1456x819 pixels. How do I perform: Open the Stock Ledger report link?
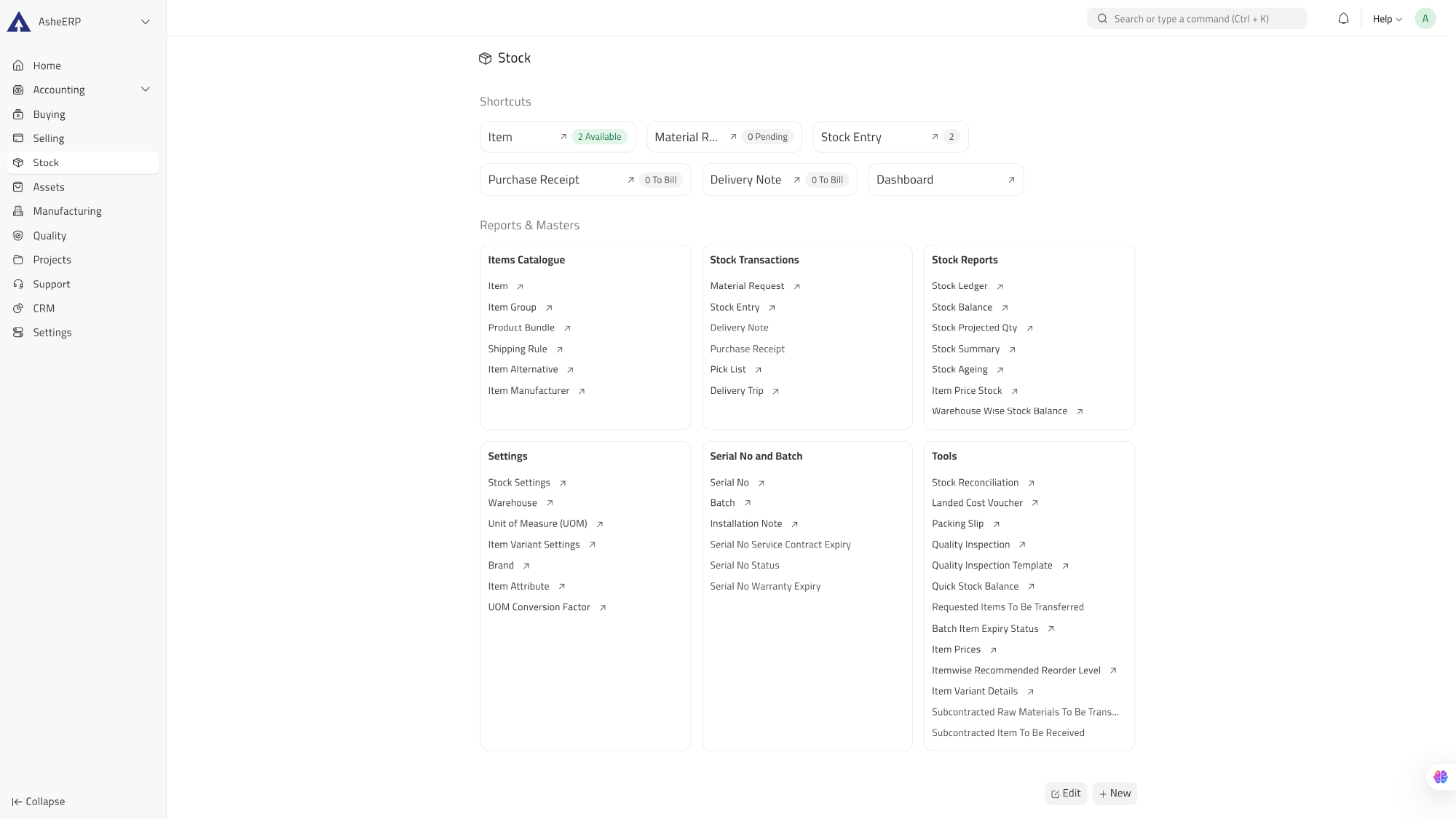point(960,286)
